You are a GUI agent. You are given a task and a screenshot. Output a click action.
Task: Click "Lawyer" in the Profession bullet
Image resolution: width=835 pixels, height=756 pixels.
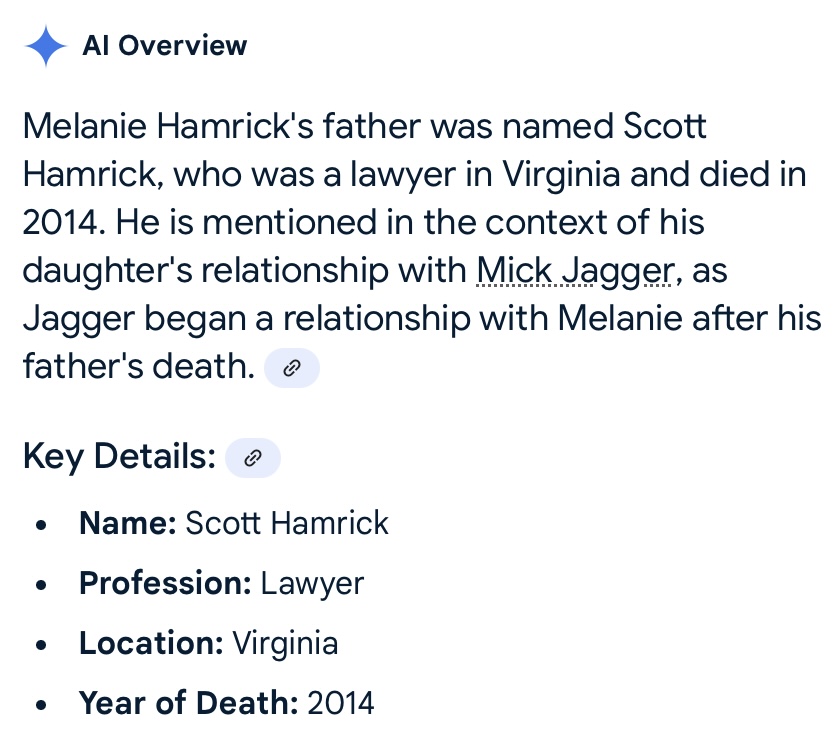[312, 583]
